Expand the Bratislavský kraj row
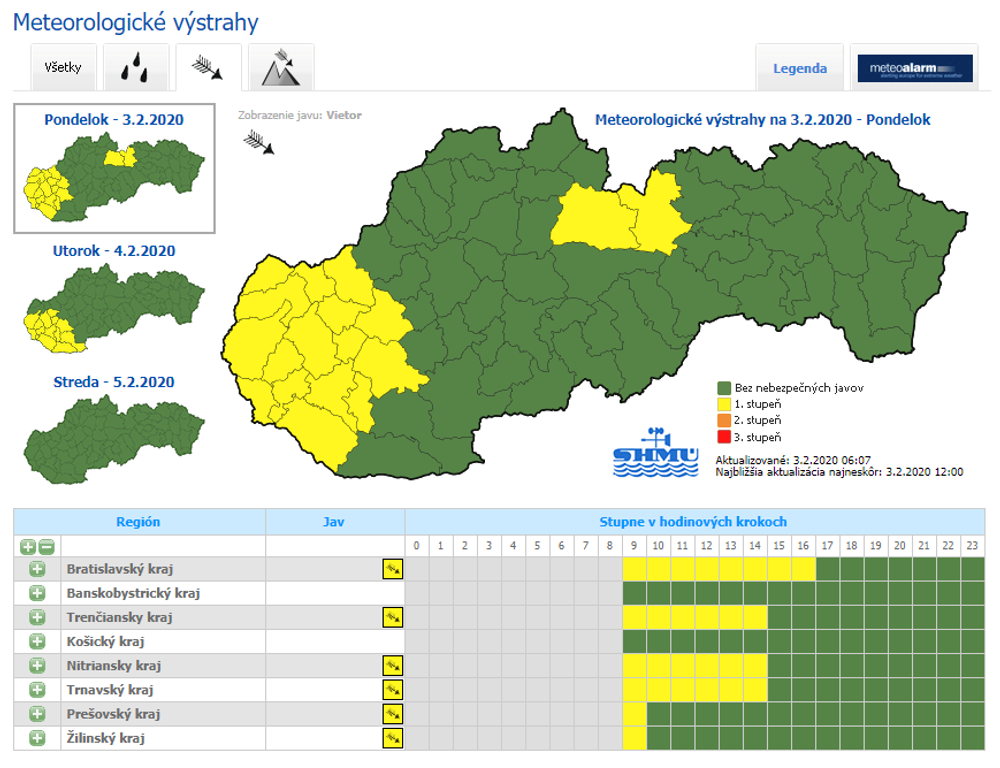This screenshot has width=1000, height=768. [37, 569]
